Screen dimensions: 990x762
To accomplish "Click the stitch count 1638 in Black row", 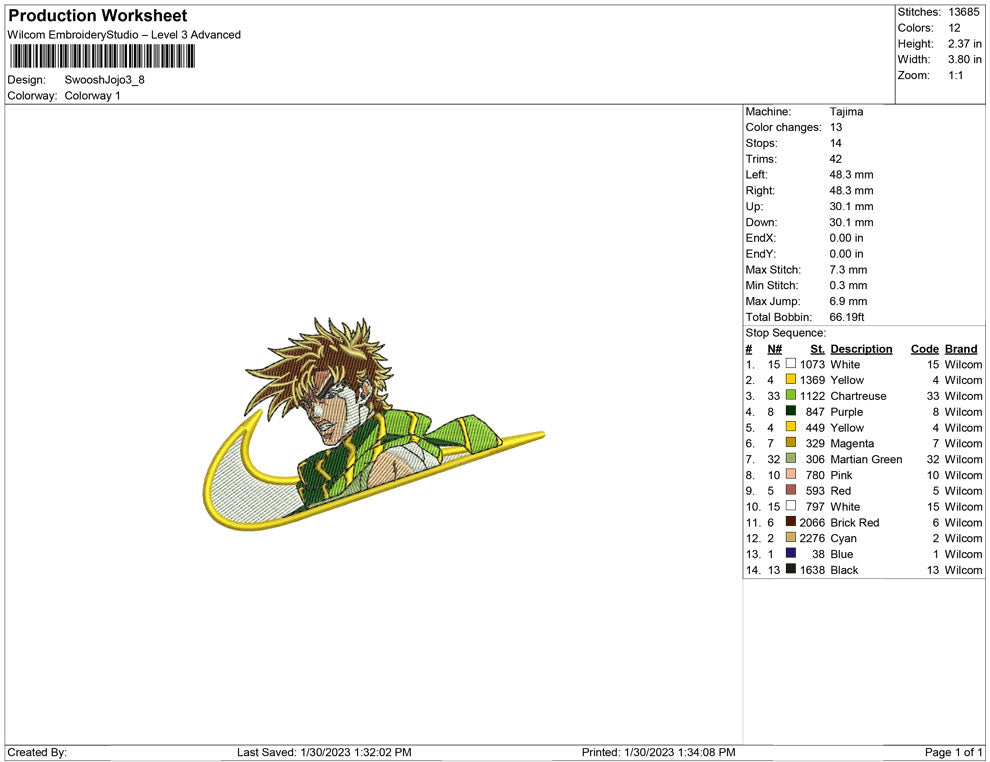I will (x=812, y=570).
